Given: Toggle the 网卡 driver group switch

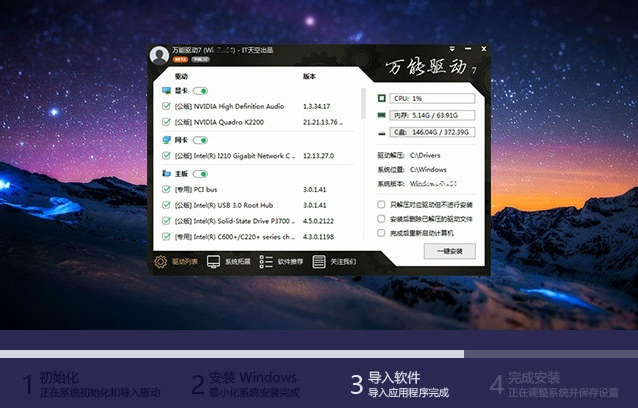Looking at the screenshot, I should (201, 140).
